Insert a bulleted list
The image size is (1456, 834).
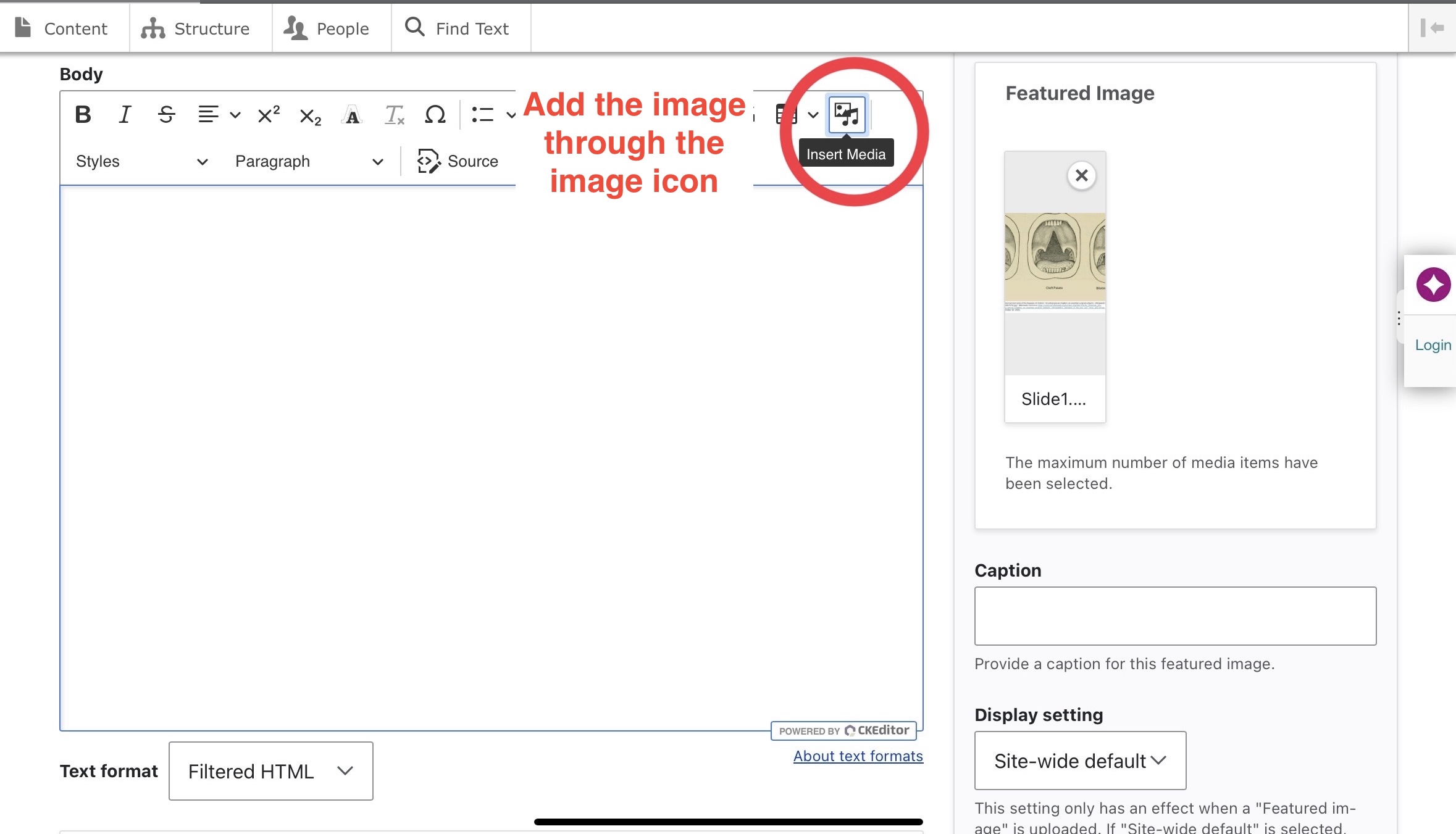coord(483,114)
